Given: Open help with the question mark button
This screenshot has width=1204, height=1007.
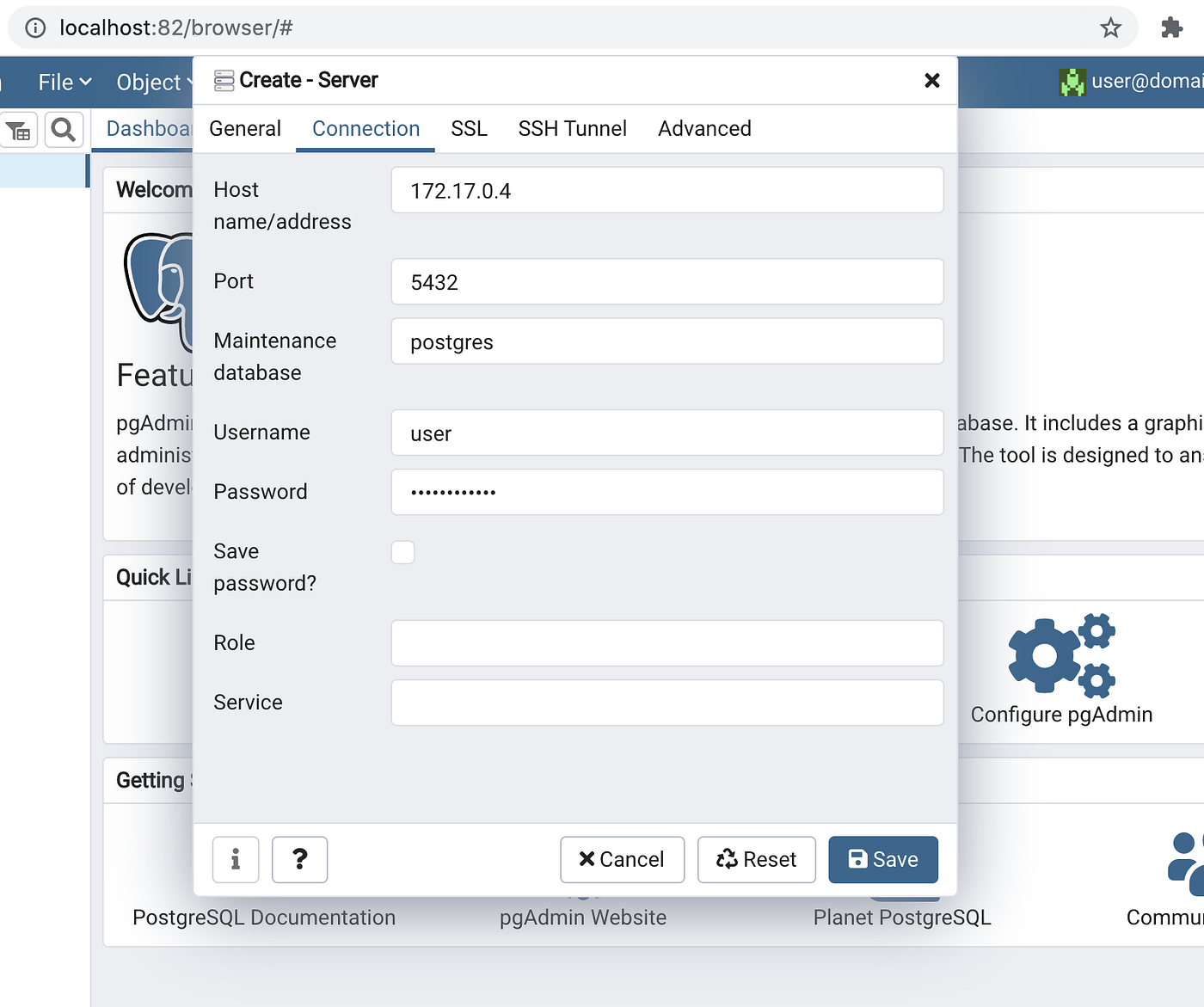Looking at the screenshot, I should [299, 859].
